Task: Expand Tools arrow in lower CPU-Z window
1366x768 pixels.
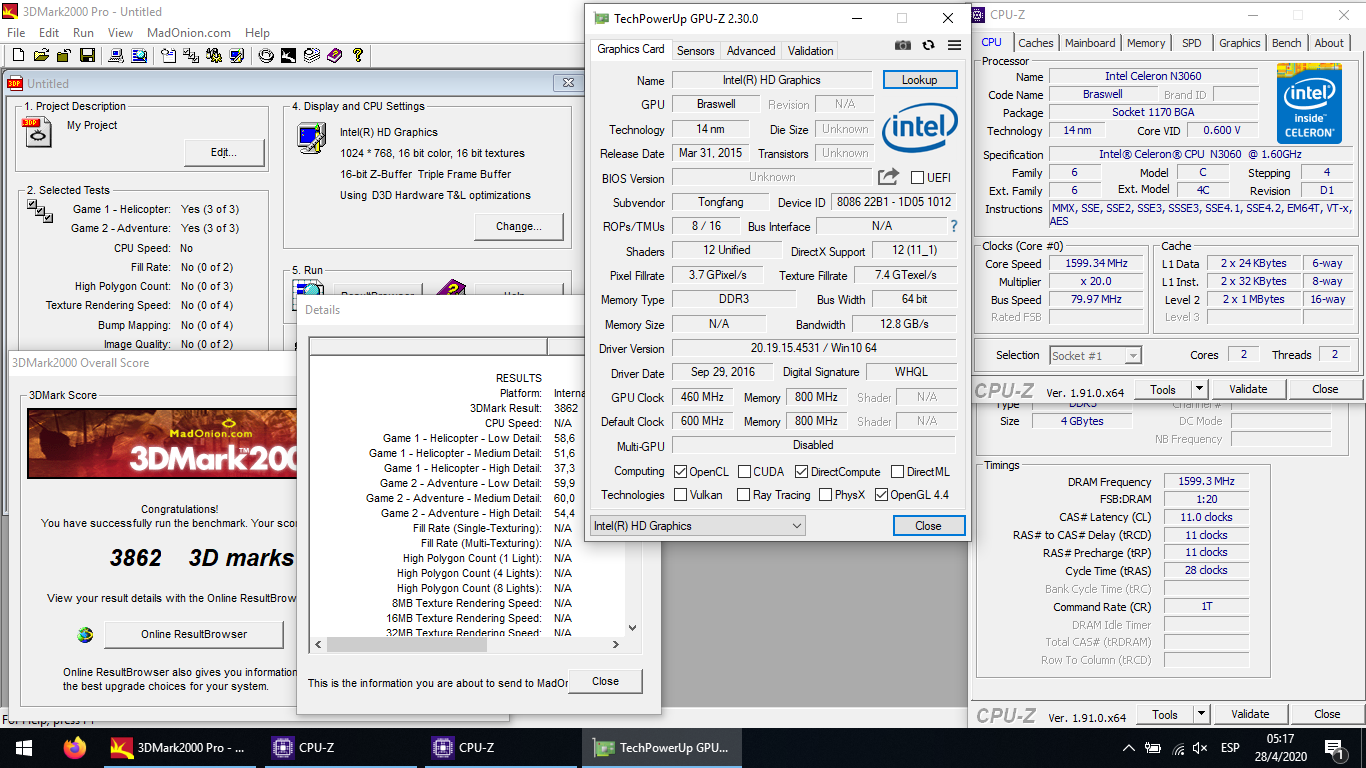Action: (1202, 714)
